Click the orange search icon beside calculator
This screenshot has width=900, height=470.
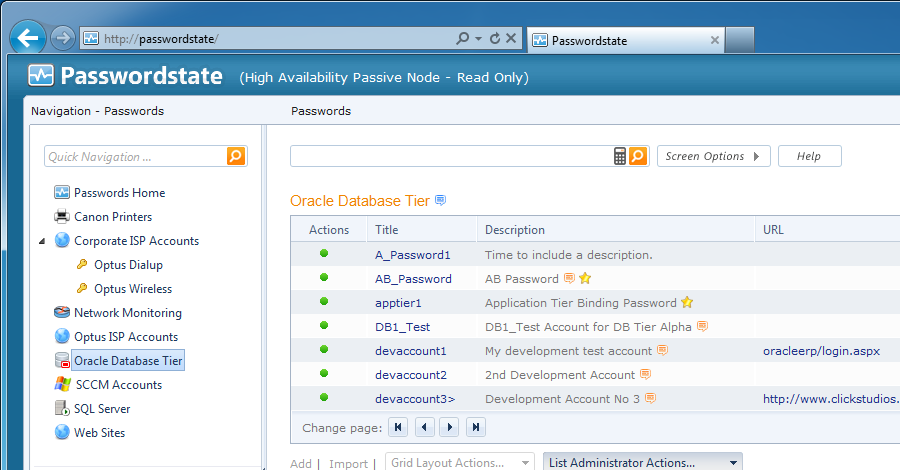point(638,156)
